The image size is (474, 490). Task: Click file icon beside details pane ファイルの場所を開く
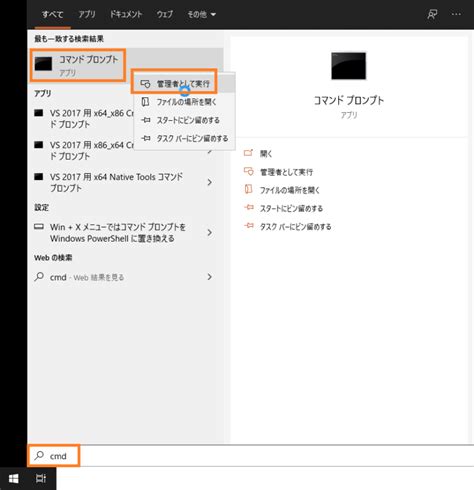pos(248,189)
